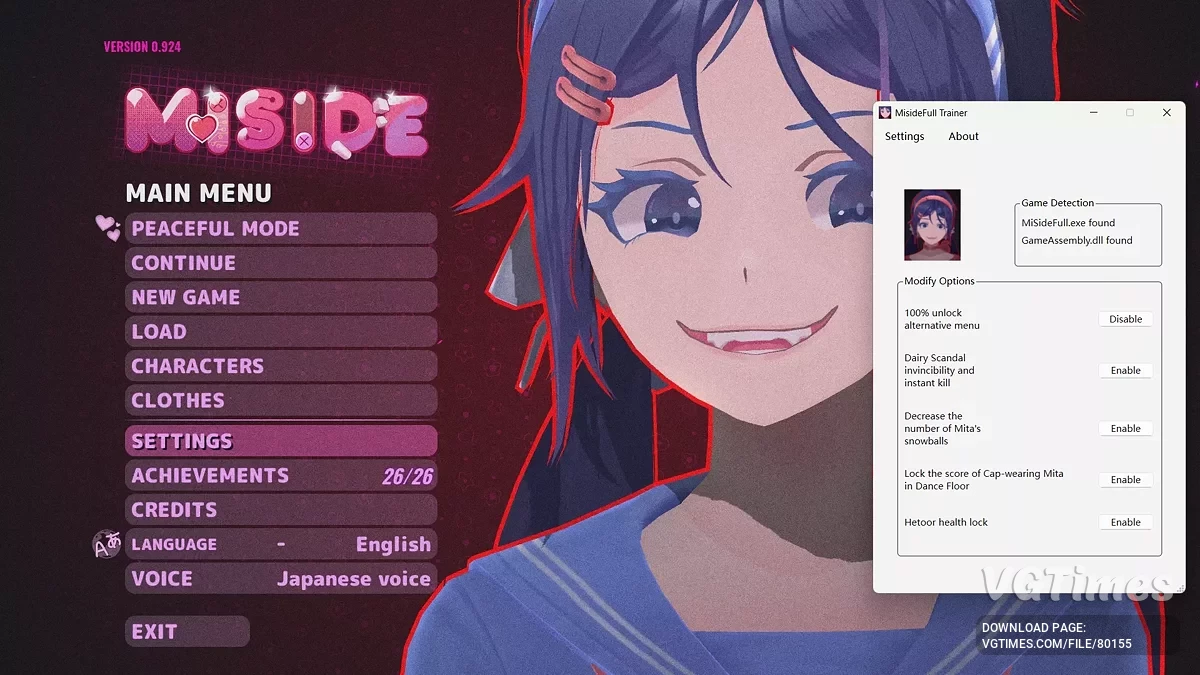Open the trainer Settings menu

tap(904, 136)
